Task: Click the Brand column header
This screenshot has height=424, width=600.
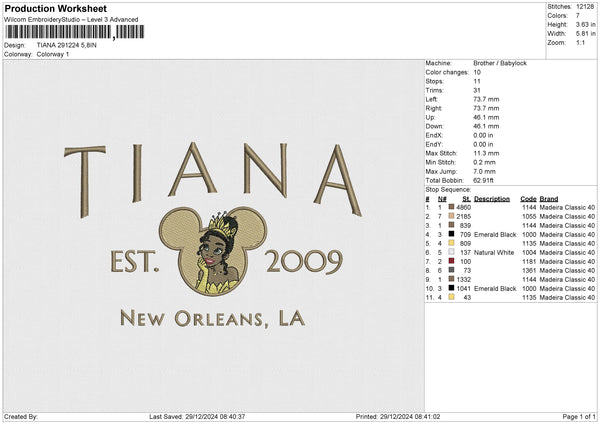Action: (549, 199)
